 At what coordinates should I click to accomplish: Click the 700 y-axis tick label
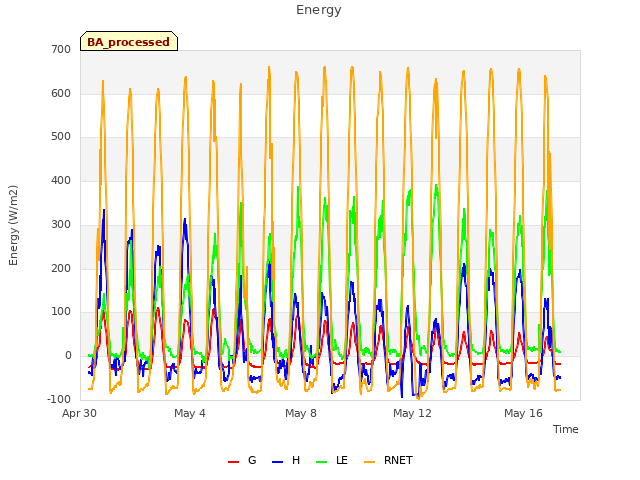61,50
